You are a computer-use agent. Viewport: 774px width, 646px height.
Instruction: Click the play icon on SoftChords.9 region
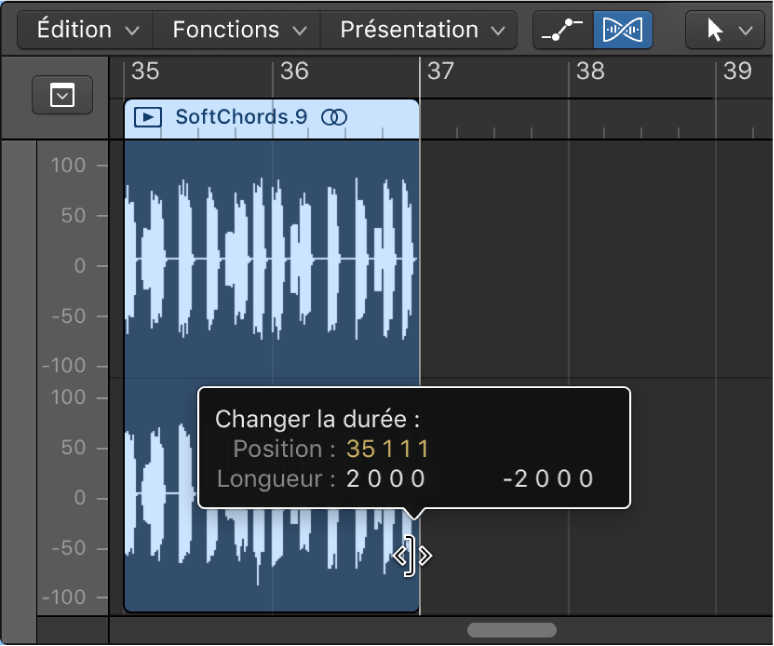tap(148, 117)
